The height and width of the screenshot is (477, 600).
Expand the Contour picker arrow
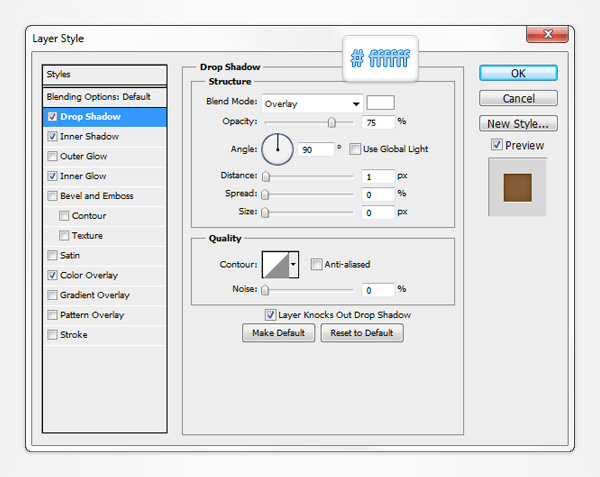tap(293, 264)
